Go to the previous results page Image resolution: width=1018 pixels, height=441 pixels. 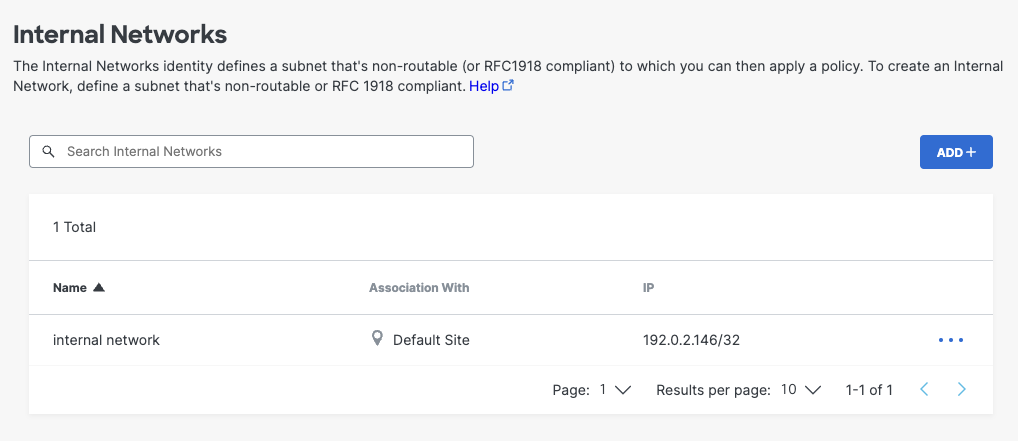pyautogui.click(x=924, y=390)
